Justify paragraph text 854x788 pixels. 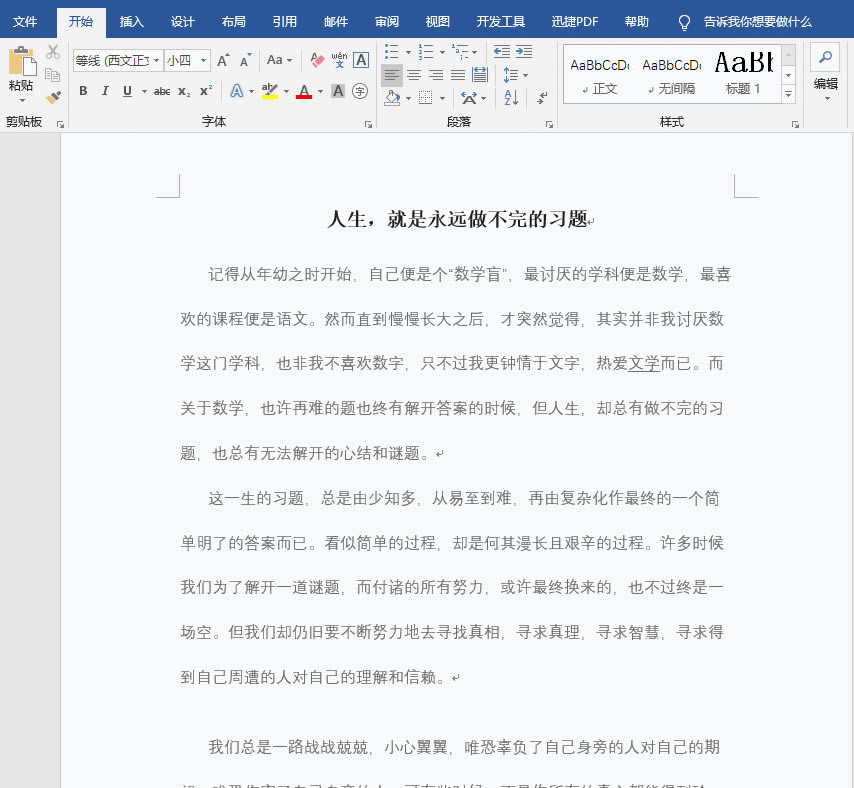pyautogui.click(x=458, y=75)
